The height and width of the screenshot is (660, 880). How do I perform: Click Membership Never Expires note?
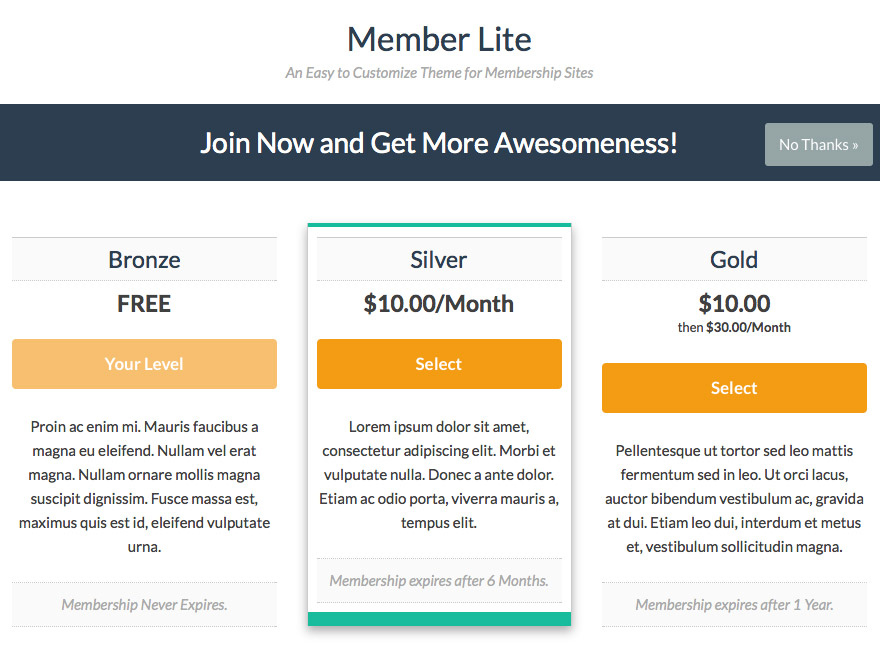[x=144, y=604]
